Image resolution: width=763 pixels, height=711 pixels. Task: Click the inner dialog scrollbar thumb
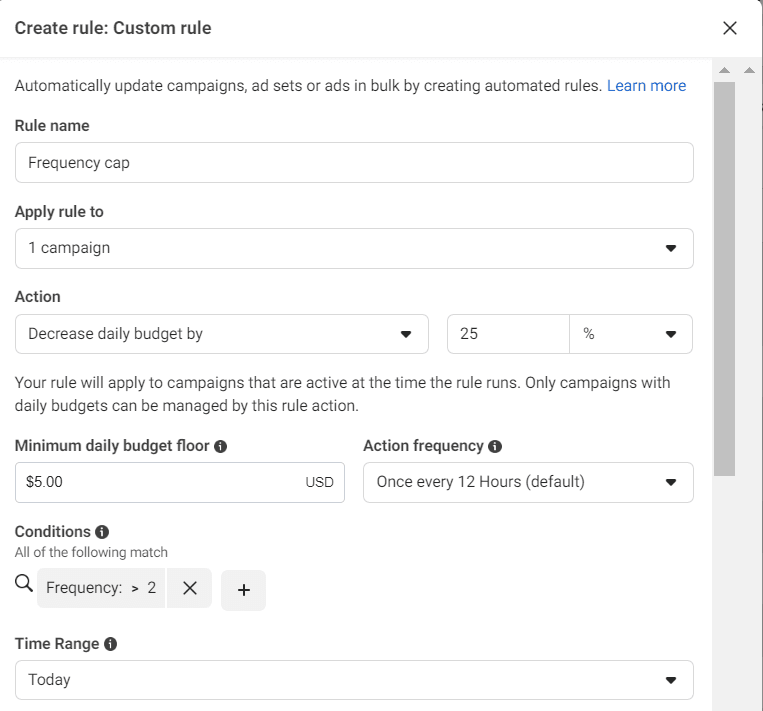tap(724, 279)
